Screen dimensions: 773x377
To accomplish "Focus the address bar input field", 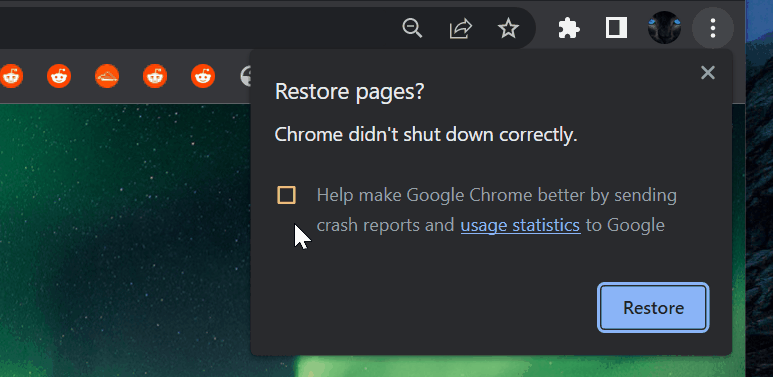I will [197, 28].
